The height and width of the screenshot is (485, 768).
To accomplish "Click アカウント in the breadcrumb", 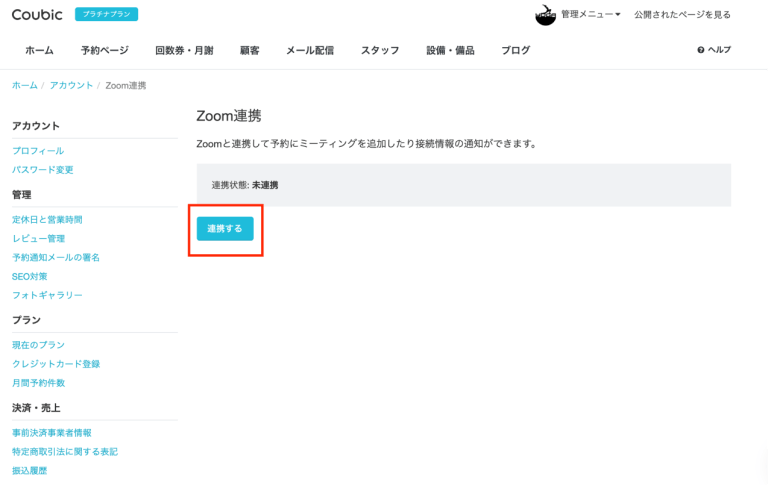I will coord(71,85).
